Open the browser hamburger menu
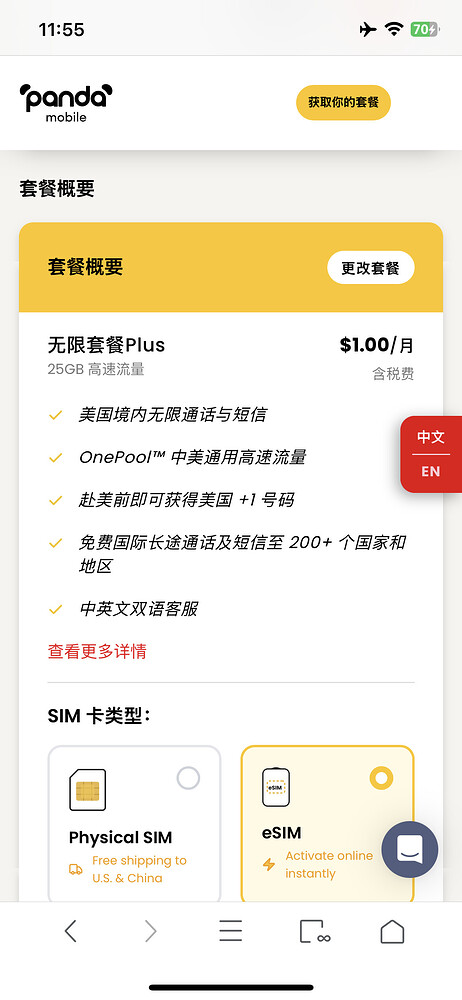The height and width of the screenshot is (1000, 462). click(x=230, y=932)
